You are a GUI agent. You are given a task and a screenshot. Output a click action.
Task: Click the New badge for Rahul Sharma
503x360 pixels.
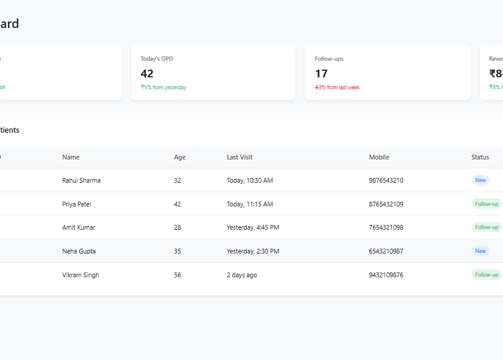[480, 180]
